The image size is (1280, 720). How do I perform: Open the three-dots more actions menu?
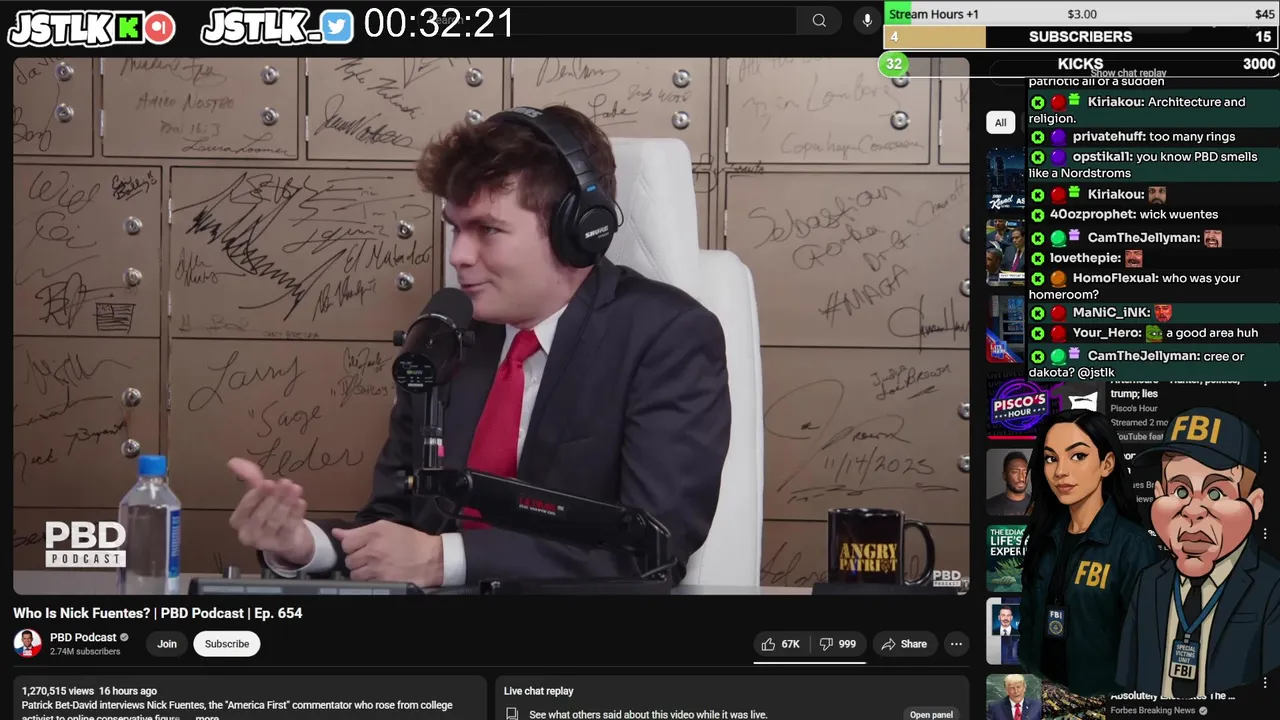pos(956,644)
